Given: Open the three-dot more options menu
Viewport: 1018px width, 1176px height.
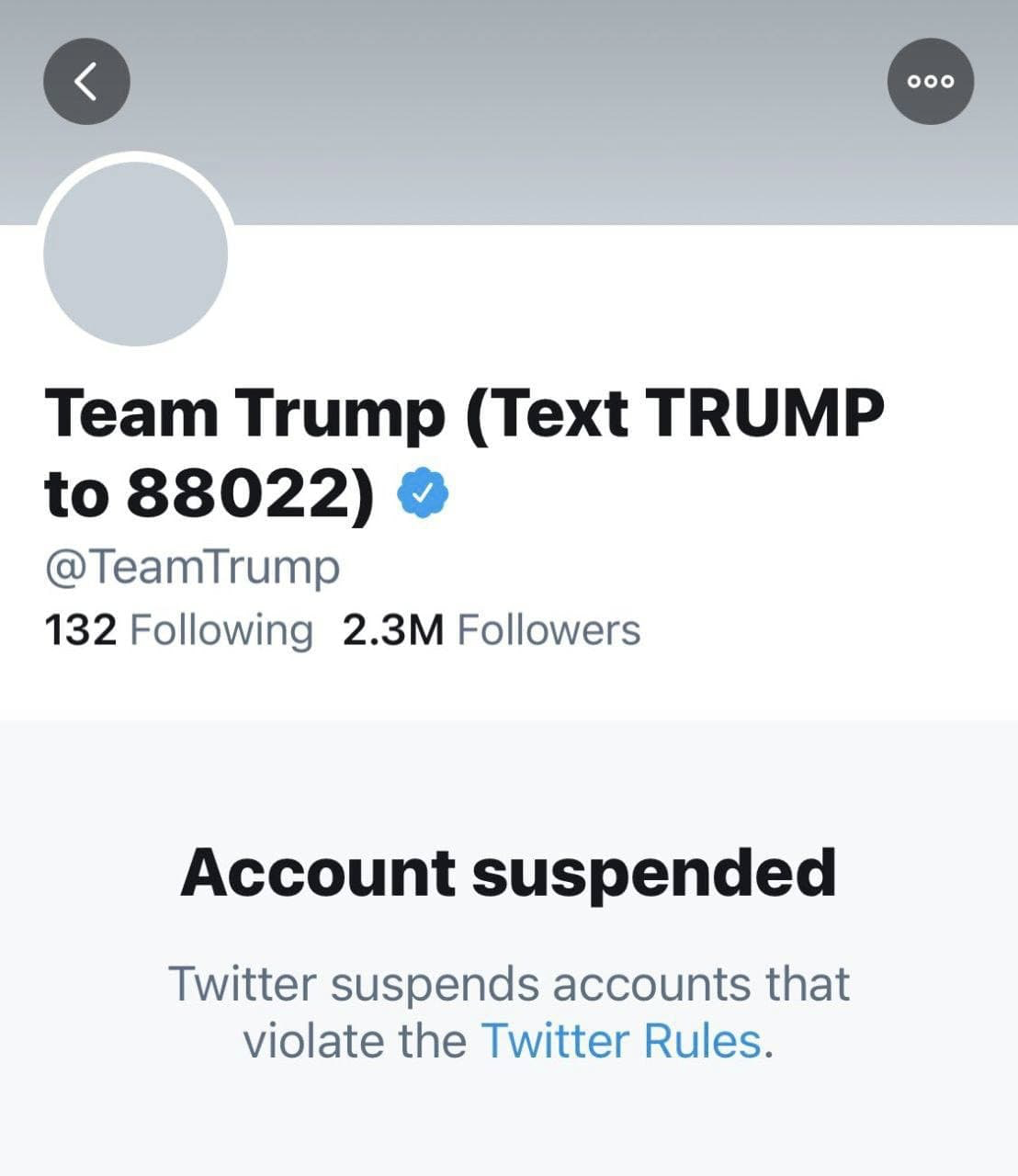Looking at the screenshot, I should [x=930, y=82].
